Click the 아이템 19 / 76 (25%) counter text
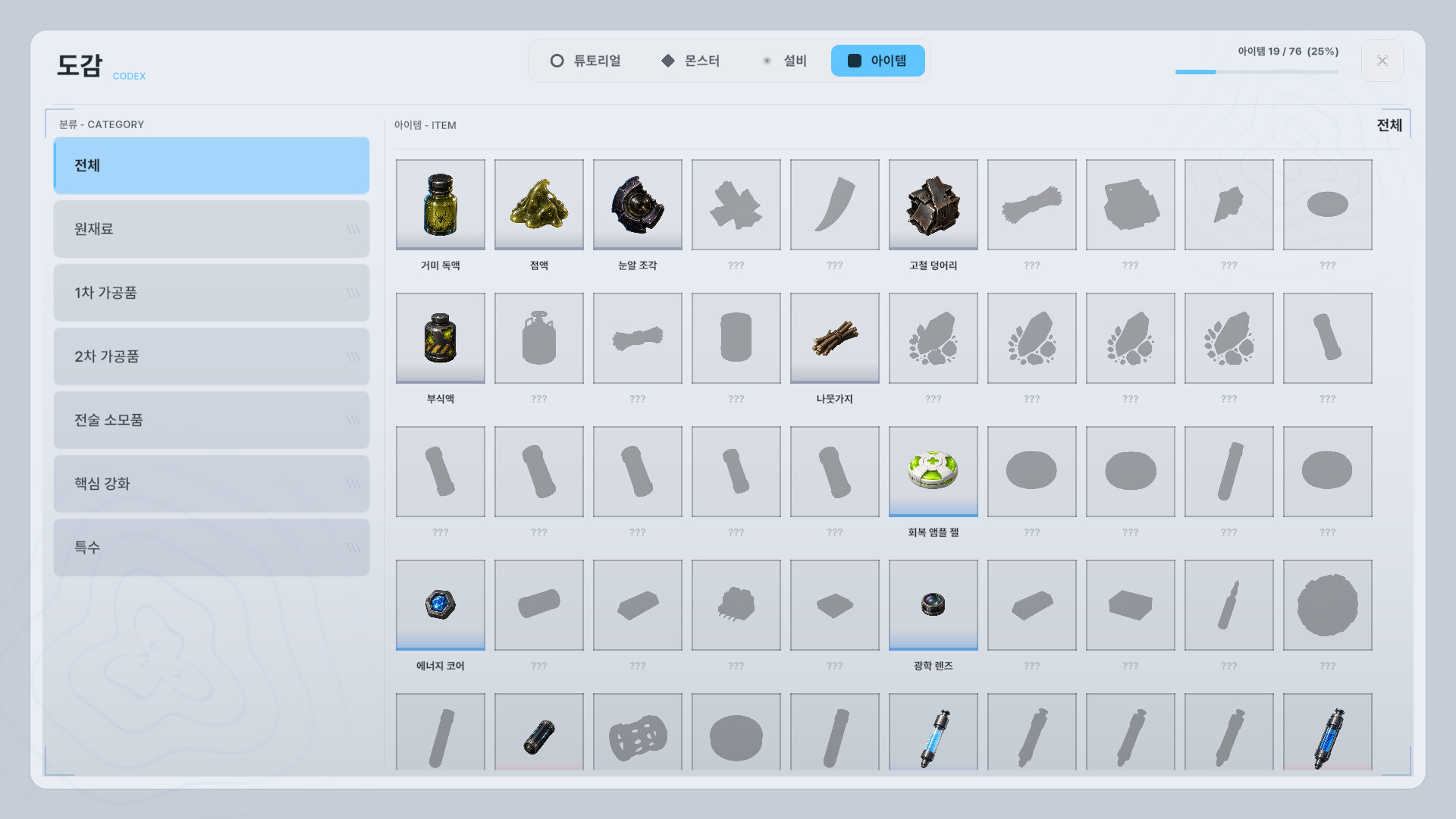The height and width of the screenshot is (819, 1456). (1288, 52)
